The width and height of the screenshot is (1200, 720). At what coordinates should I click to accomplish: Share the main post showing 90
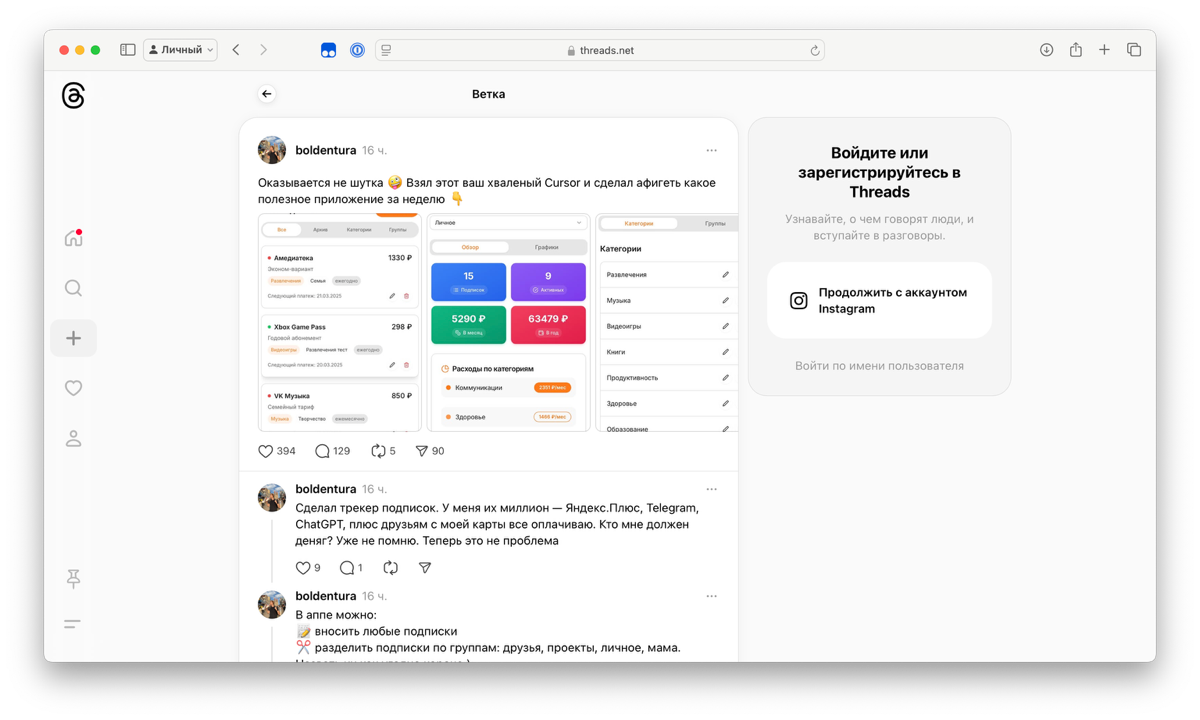tap(430, 451)
